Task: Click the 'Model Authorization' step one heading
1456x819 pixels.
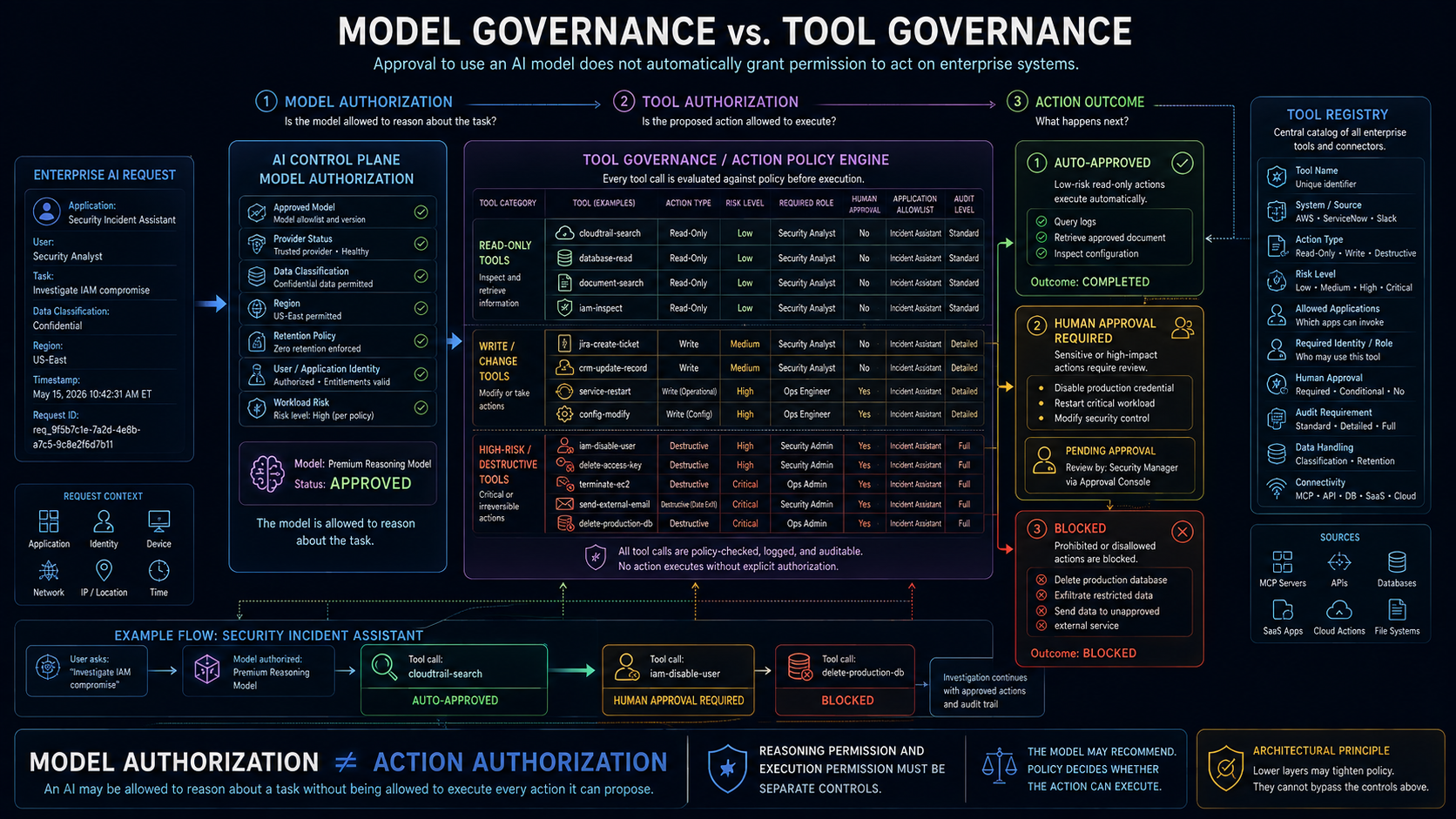Action: (368, 102)
